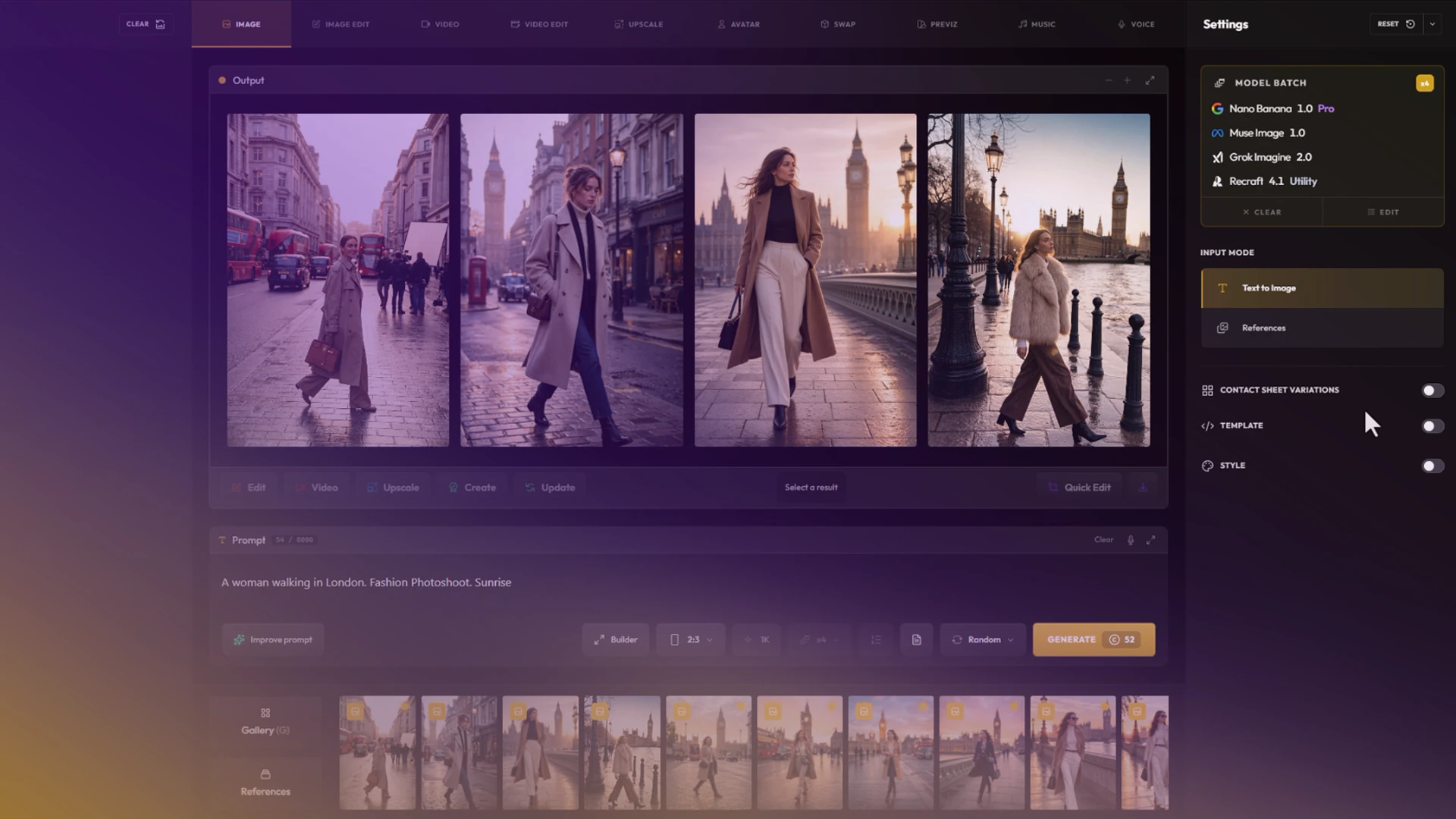Image resolution: width=1456 pixels, height=819 pixels.
Task: Switch to the IMAGE EDIT tab
Action: [x=340, y=24]
